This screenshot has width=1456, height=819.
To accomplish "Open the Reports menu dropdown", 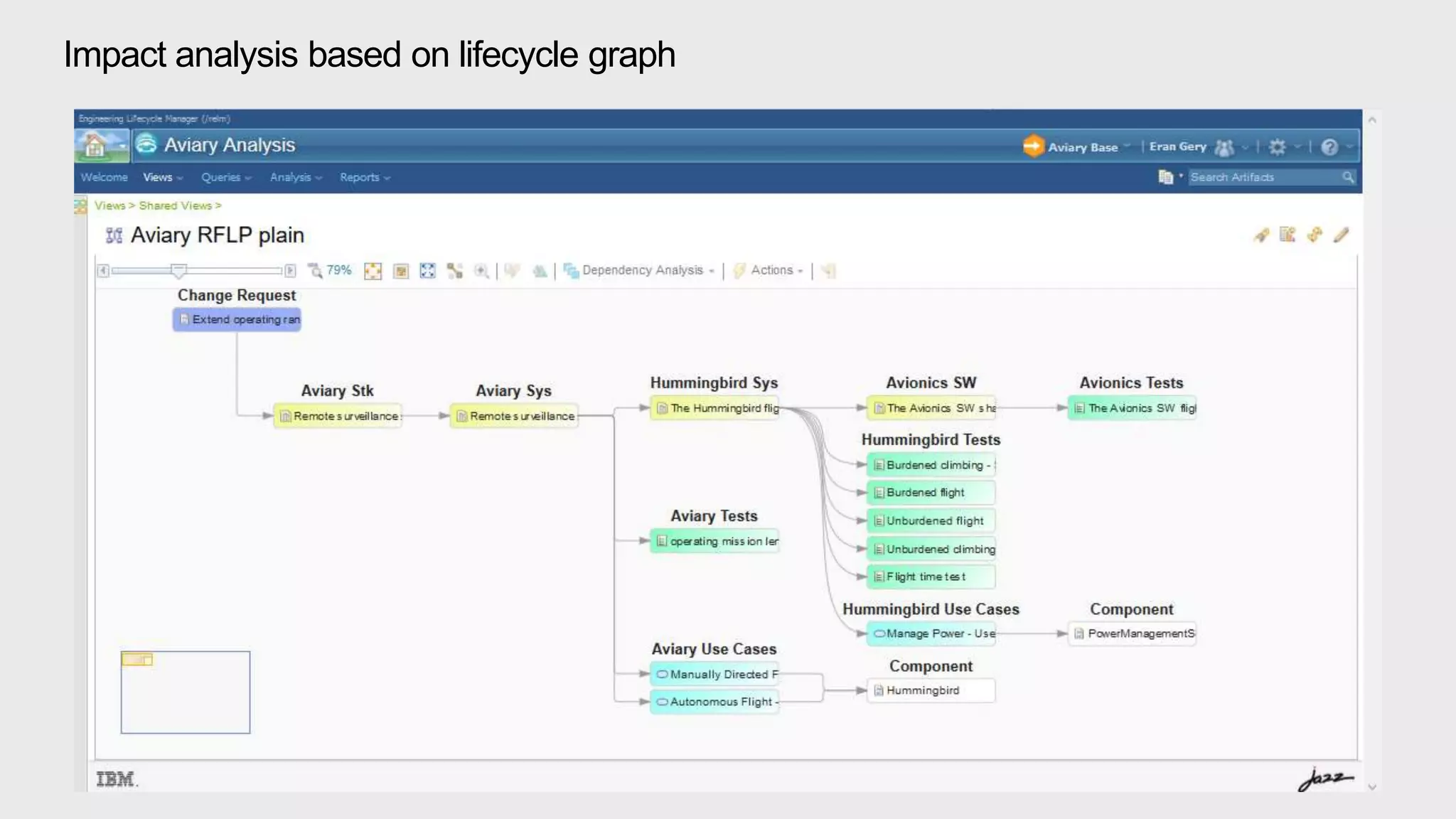I will (365, 177).
